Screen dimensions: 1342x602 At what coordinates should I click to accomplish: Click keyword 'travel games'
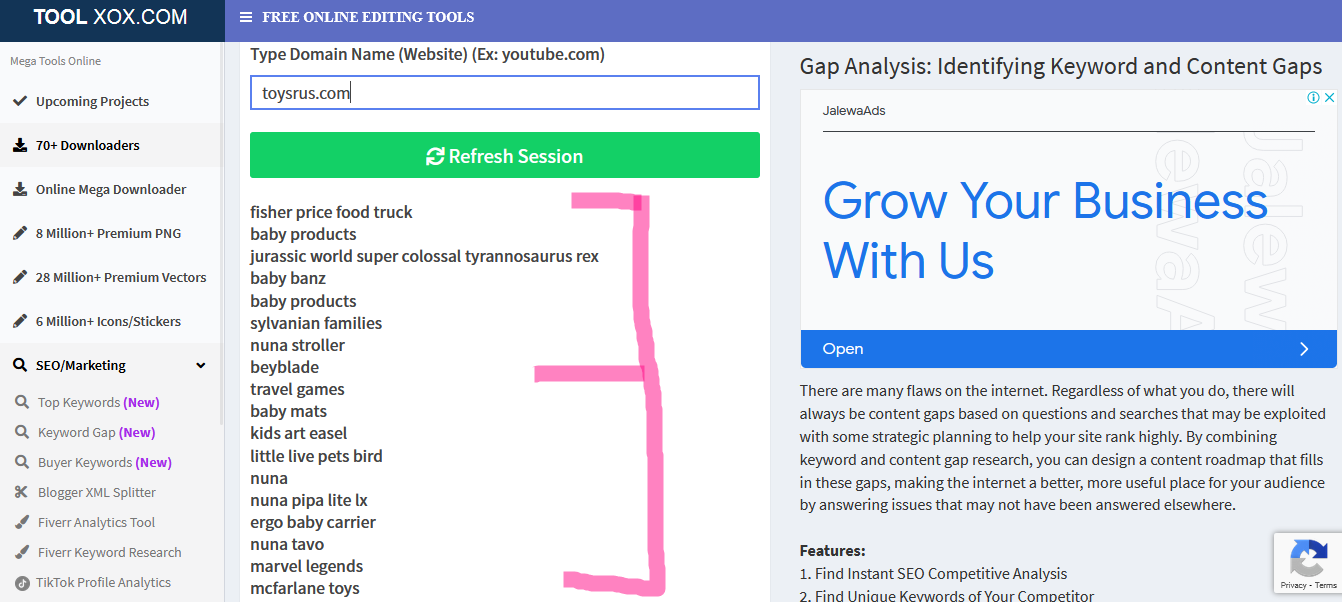(x=297, y=389)
